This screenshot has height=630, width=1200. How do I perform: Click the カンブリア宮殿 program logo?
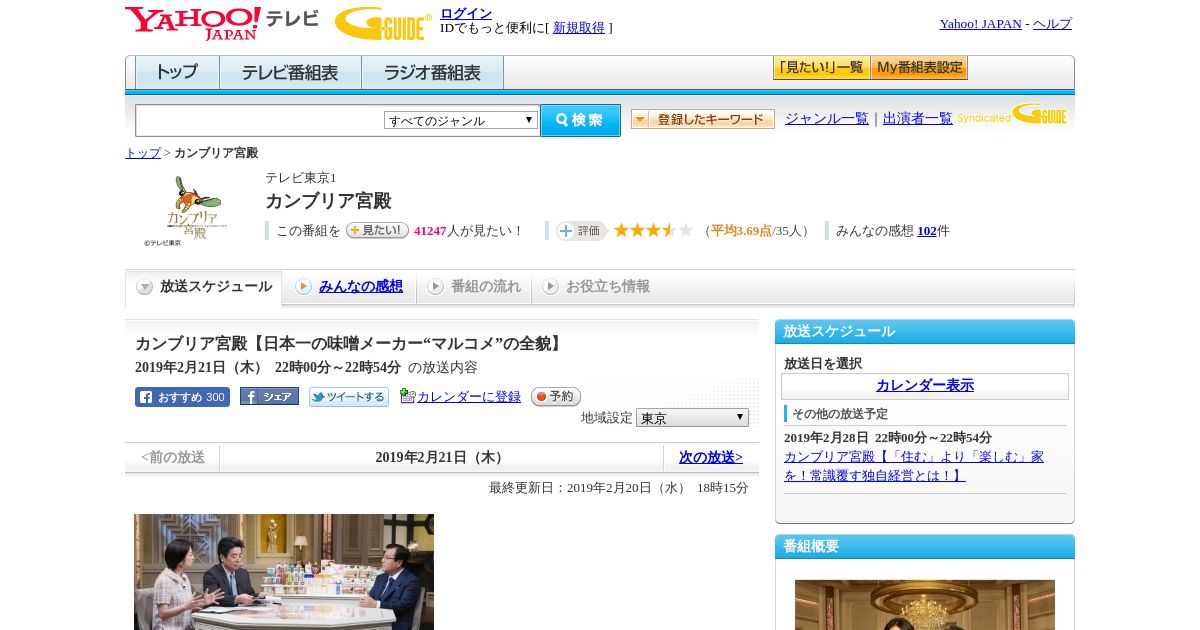click(x=185, y=211)
